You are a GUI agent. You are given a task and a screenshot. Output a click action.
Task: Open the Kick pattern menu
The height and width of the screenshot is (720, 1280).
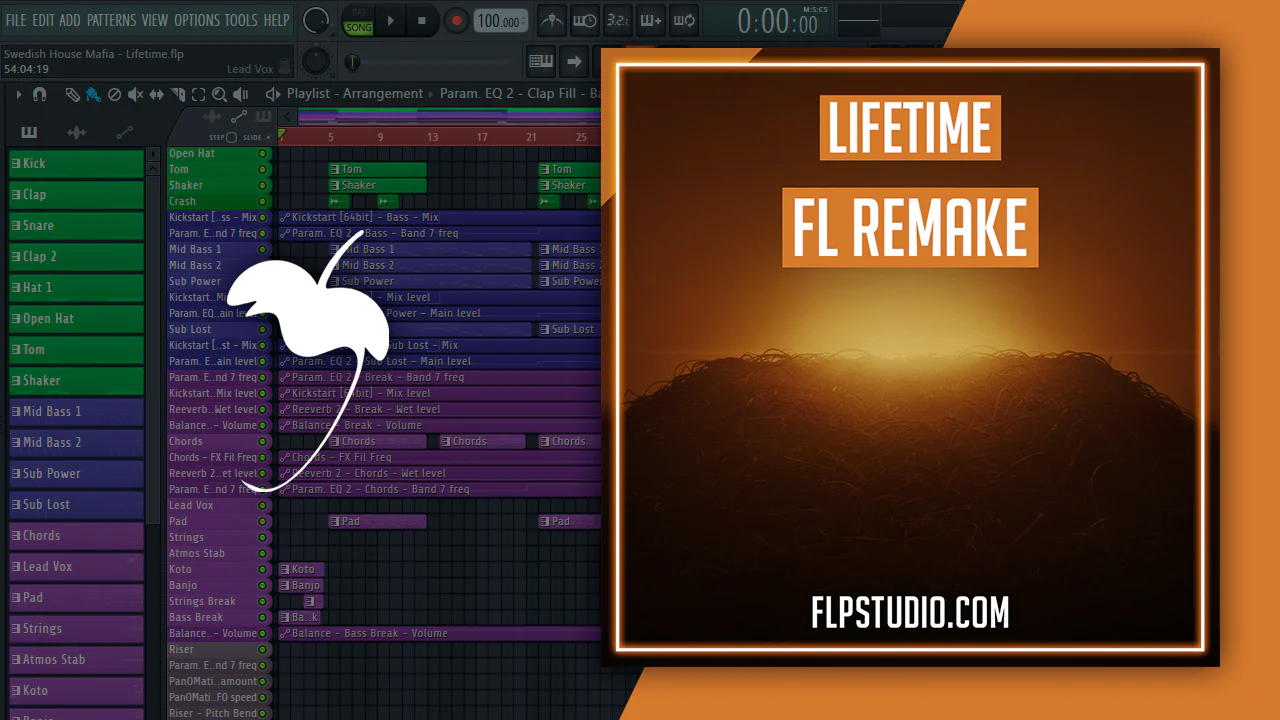coord(16,163)
